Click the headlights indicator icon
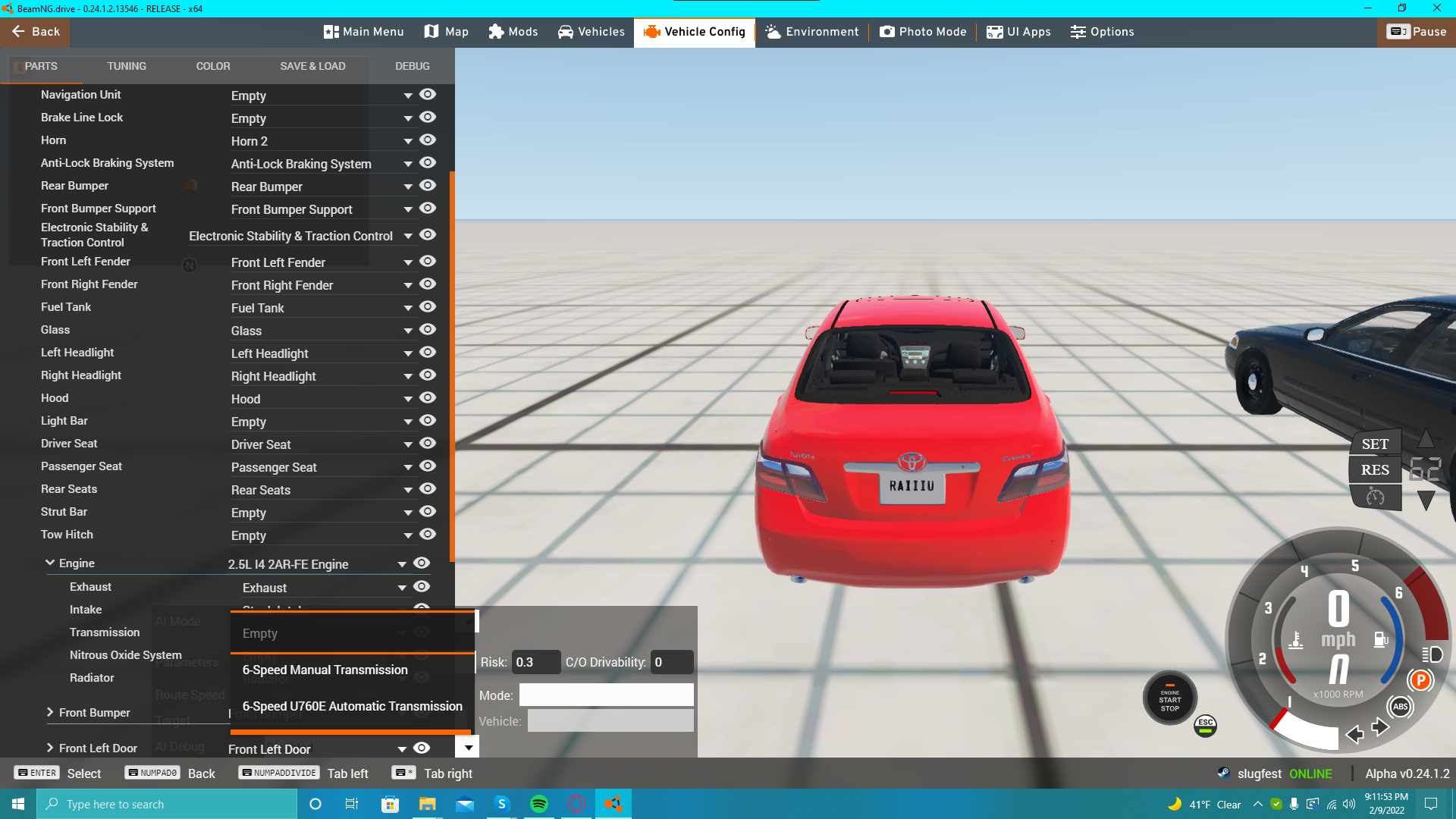Screen dimensions: 1456x819 pyautogui.click(x=1432, y=654)
